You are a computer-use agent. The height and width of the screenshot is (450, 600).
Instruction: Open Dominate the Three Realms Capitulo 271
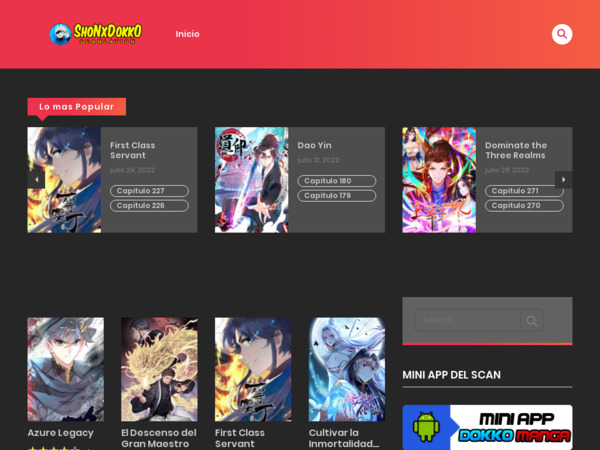[x=524, y=191]
